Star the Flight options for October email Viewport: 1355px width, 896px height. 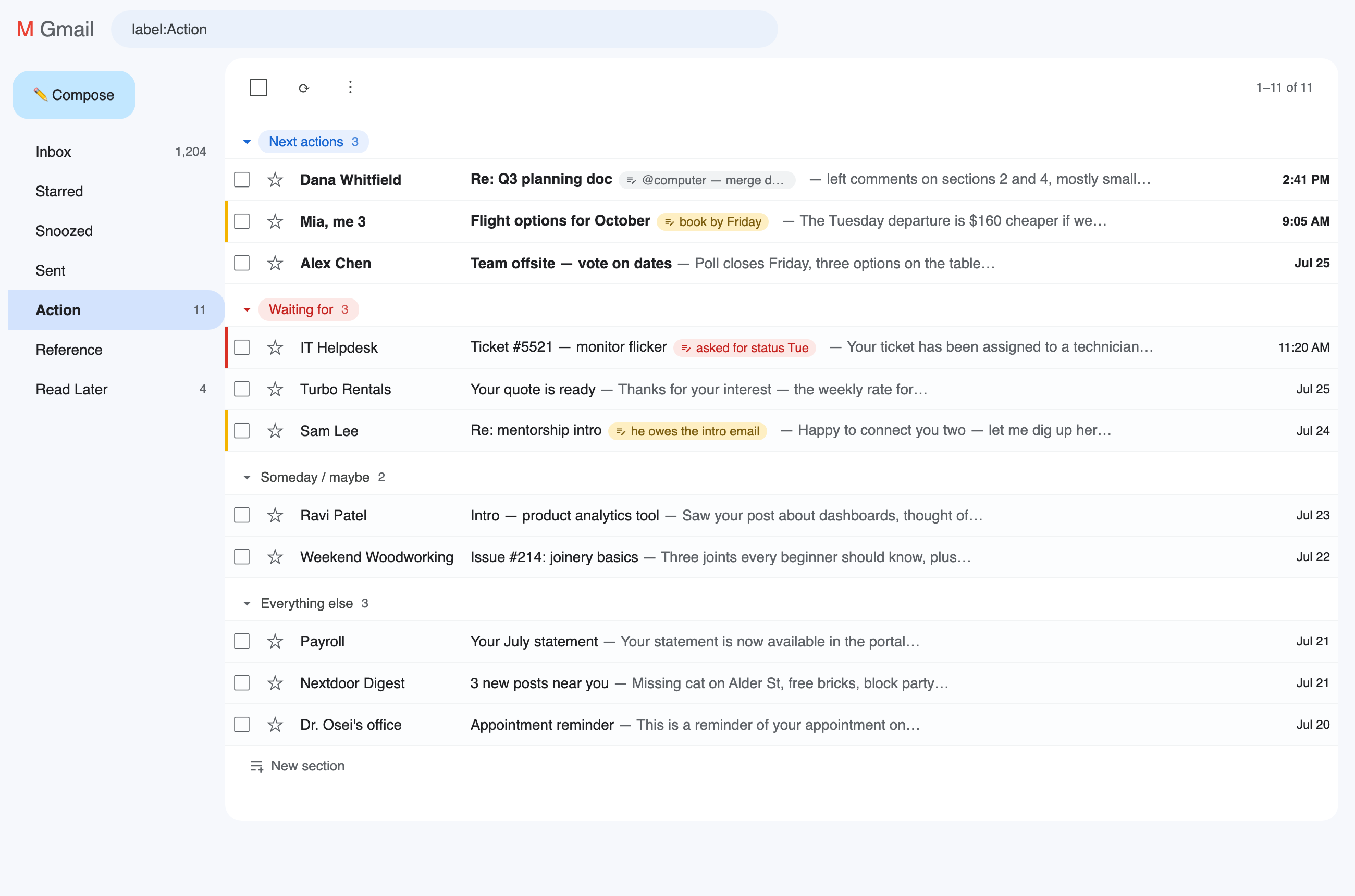click(275, 221)
